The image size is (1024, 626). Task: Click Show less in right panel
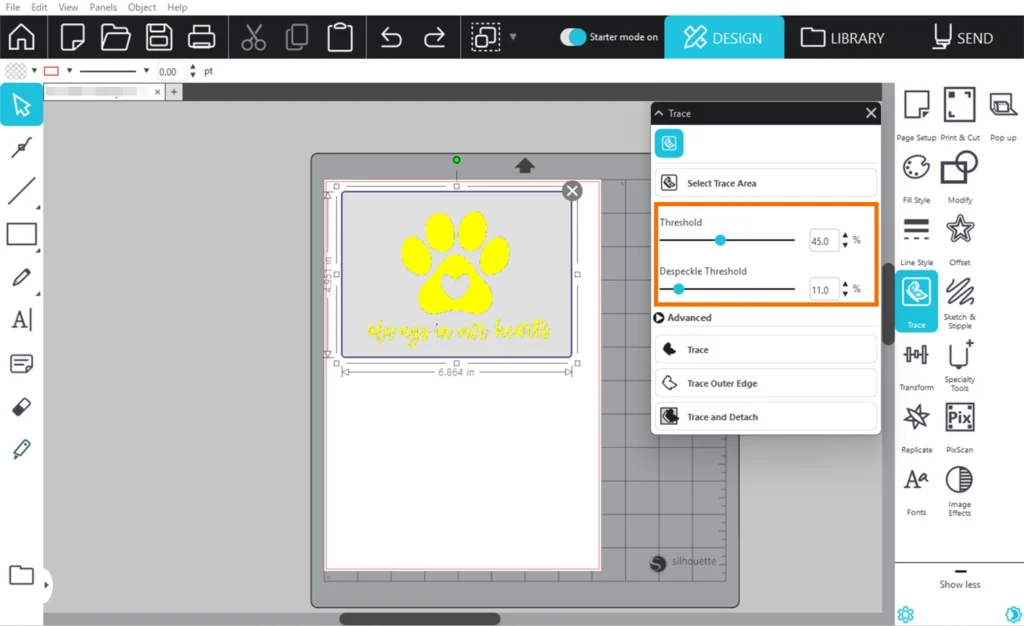click(959, 584)
